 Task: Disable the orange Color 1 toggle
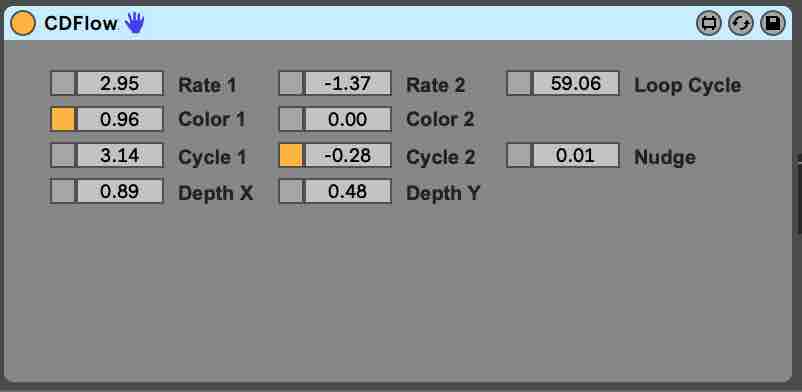[x=63, y=119]
